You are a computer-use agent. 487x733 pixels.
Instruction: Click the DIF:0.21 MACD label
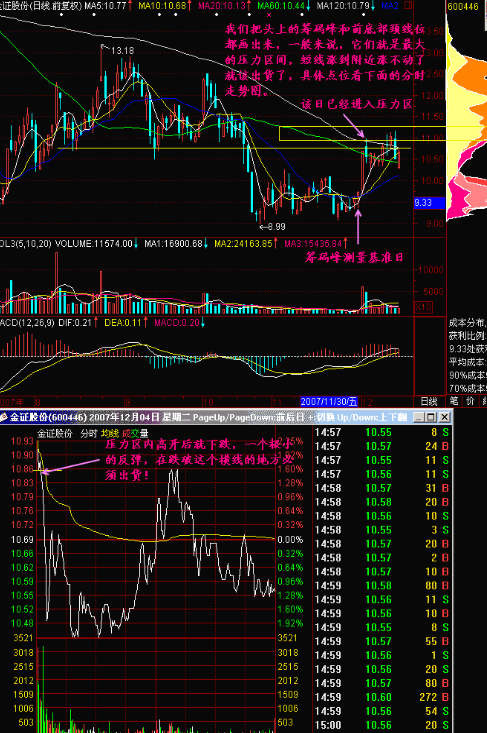point(75,323)
